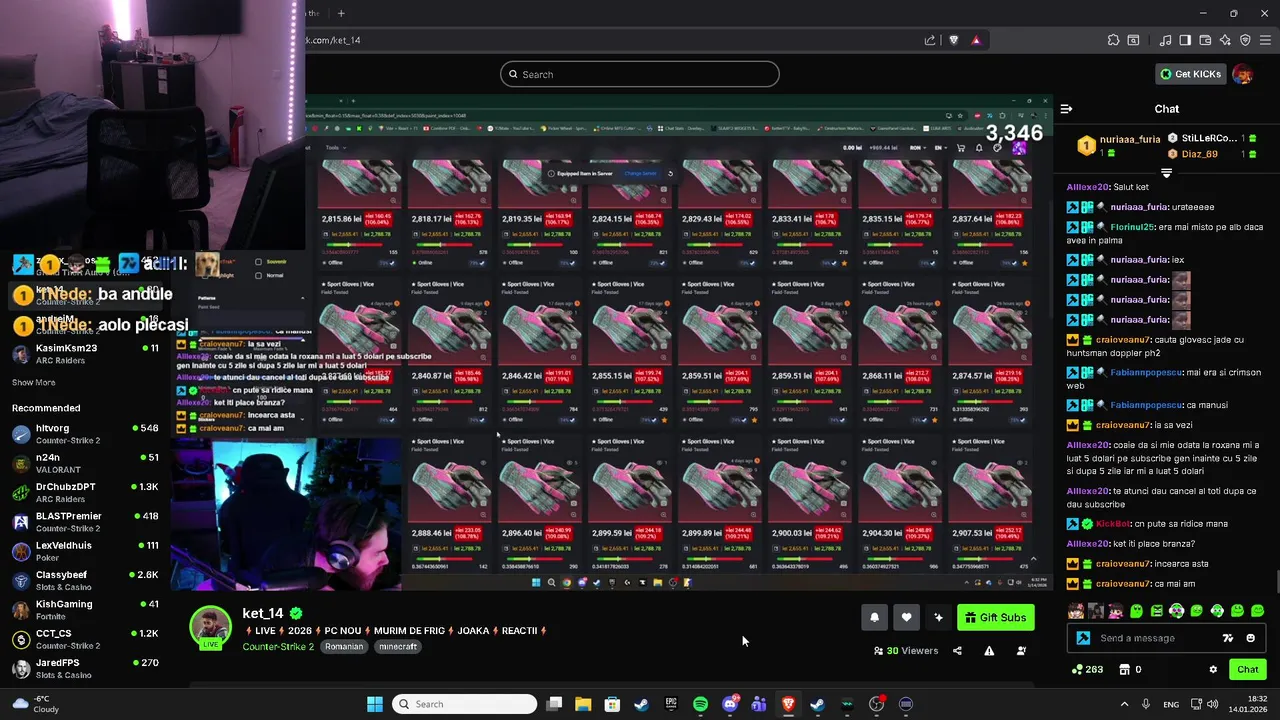Open the Brave Wallet icon

click(x=1205, y=40)
